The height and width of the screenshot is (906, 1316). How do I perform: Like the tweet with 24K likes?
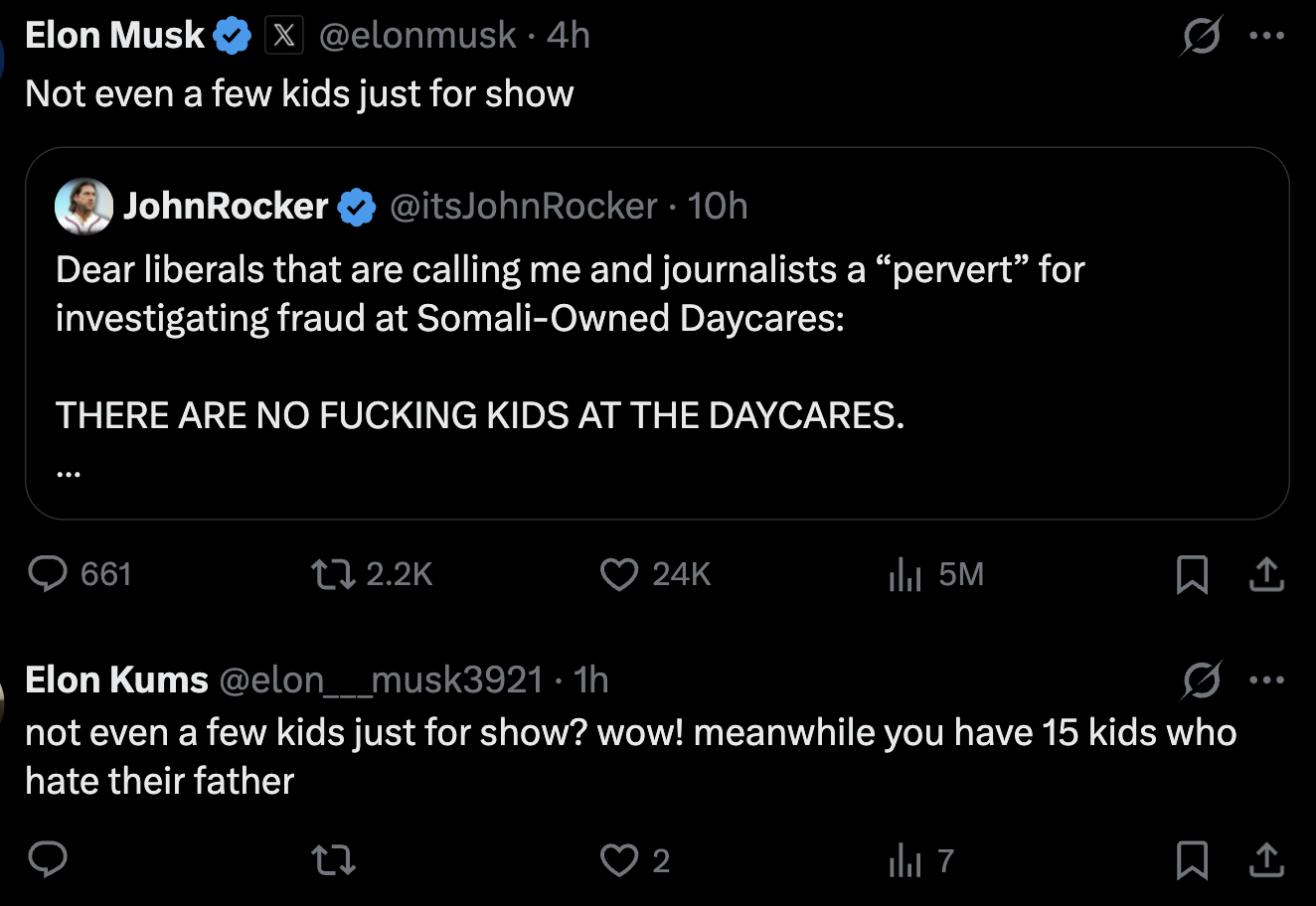(x=619, y=574)
